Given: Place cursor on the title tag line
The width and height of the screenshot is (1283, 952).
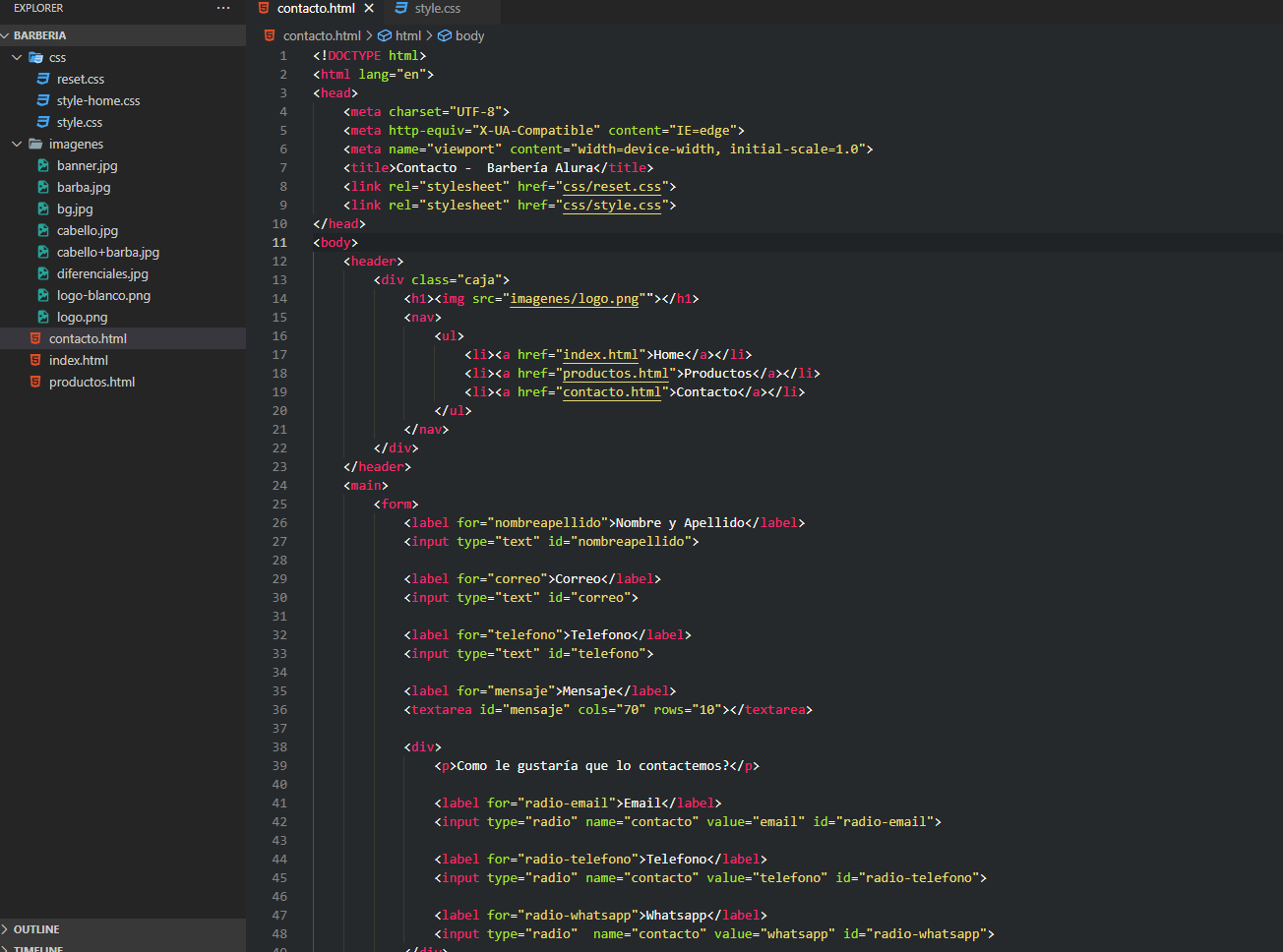Looking at the screenshot, I should click(x=498, y=167).
